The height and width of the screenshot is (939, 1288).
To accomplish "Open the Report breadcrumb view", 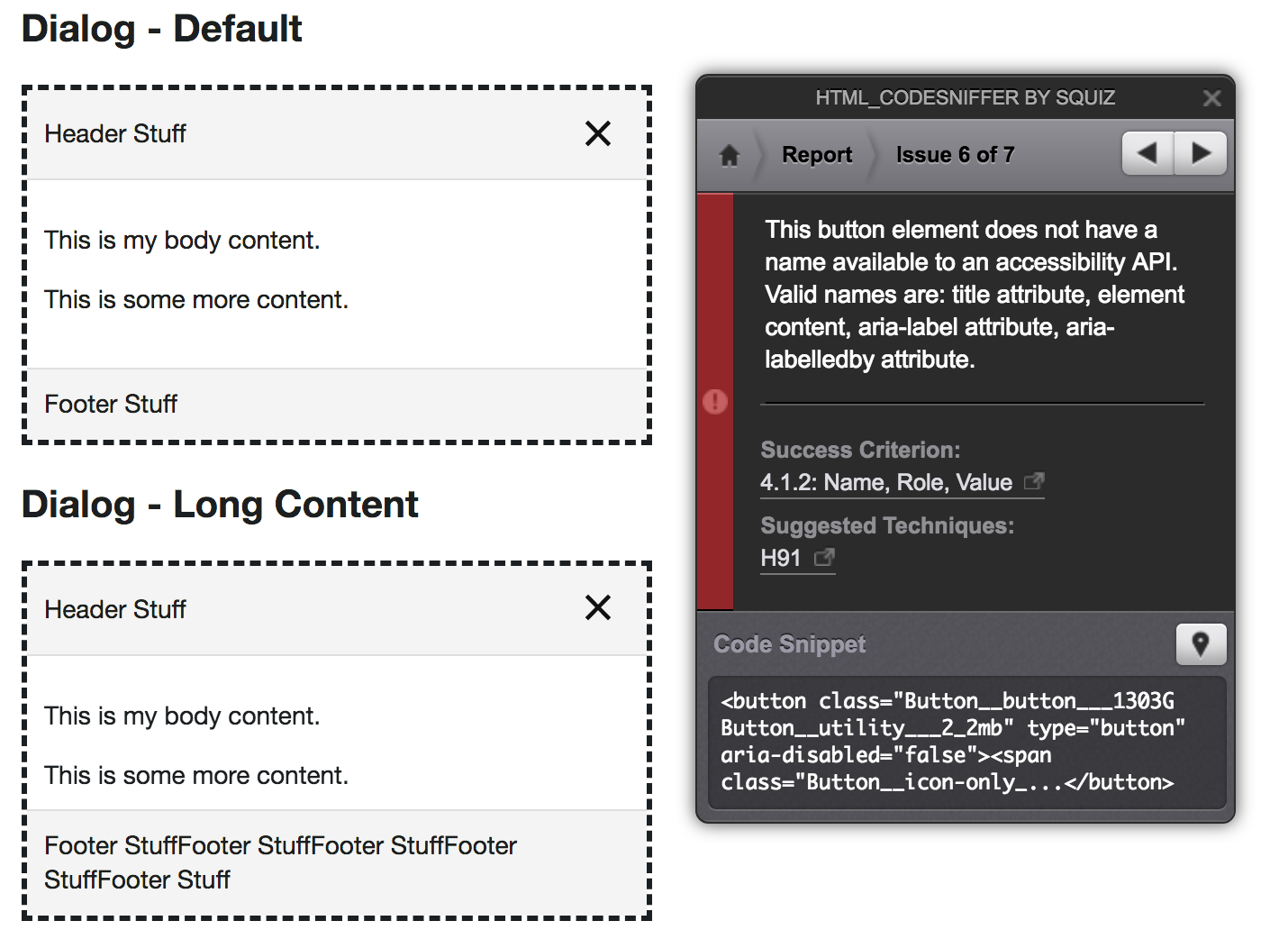I will (x=816, y=154).
